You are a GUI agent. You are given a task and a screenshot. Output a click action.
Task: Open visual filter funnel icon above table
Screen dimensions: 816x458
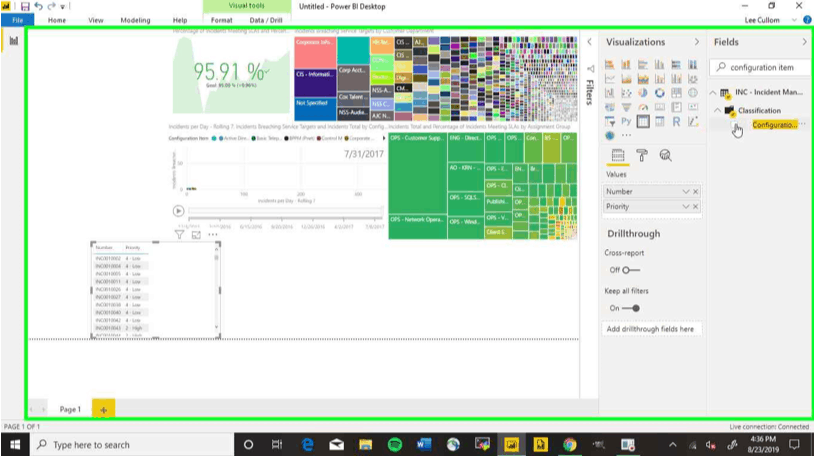179,235
